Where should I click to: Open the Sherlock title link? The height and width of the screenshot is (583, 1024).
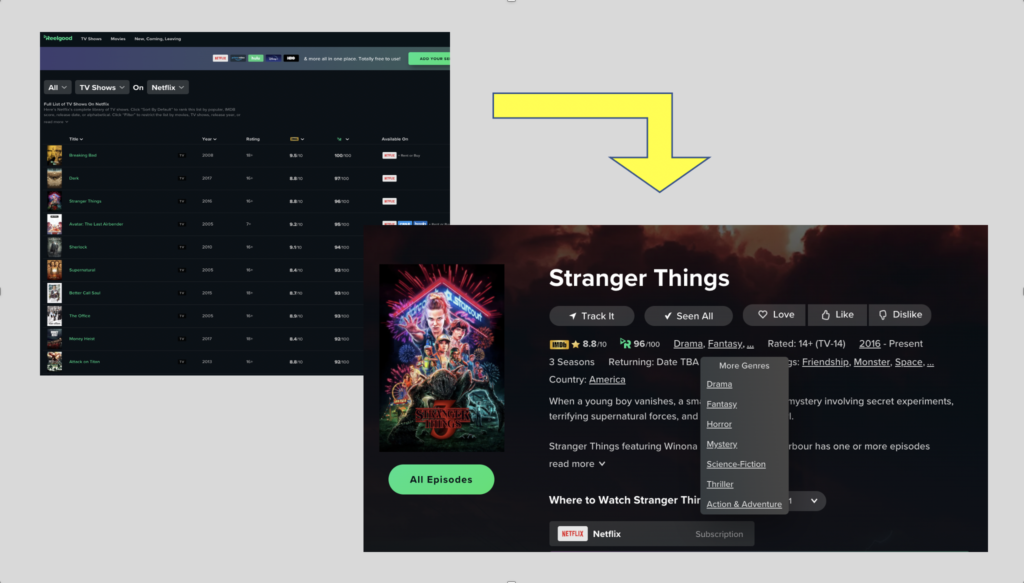point(79,247)
